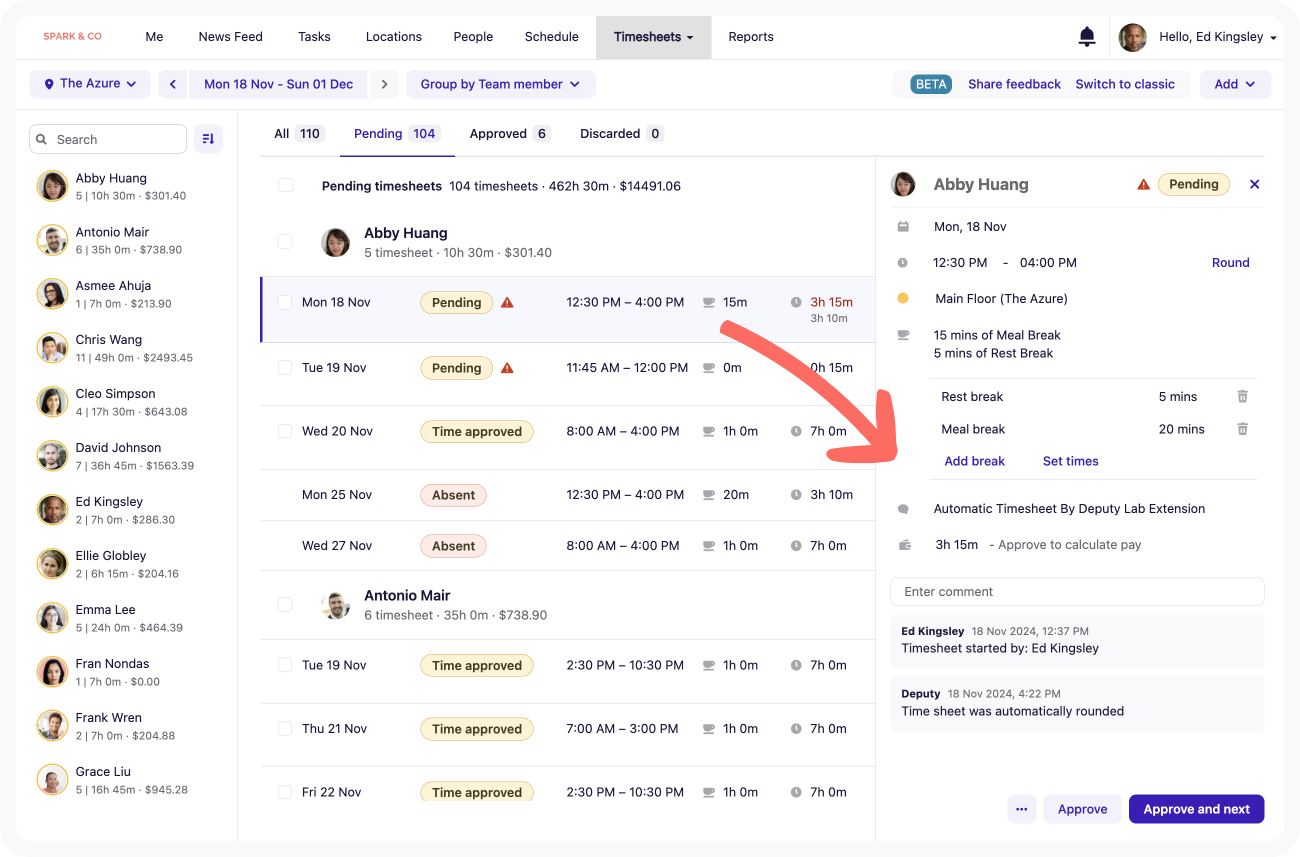1300x857 pixels.
Task: Click the calendar icon beside Mon, 18 Nov
Action: pyautogui.click(x=903, y=227)
